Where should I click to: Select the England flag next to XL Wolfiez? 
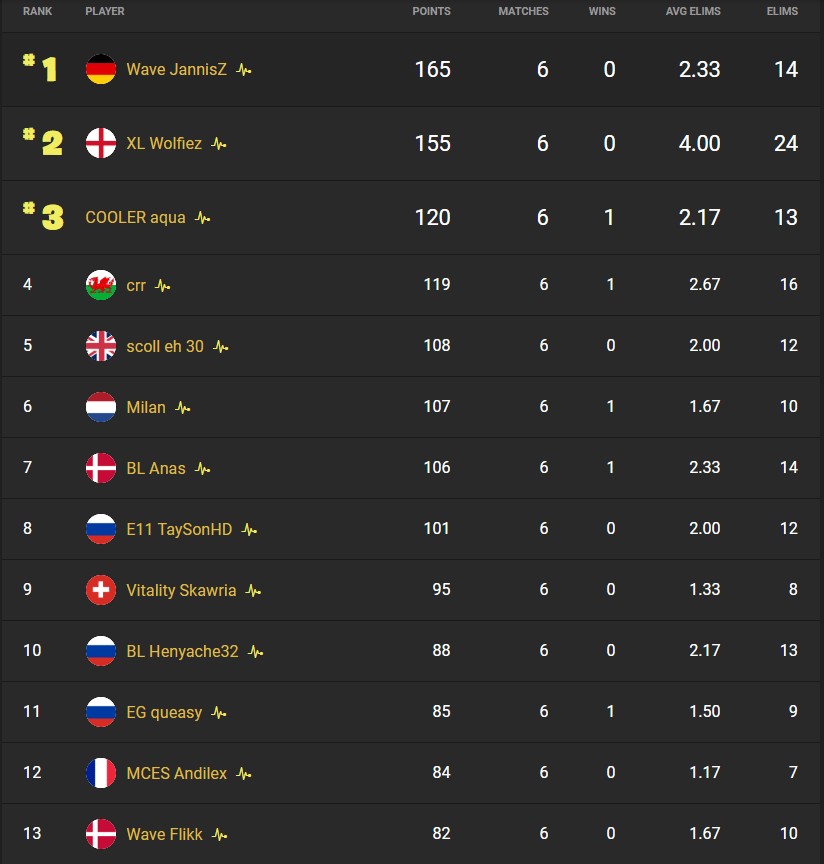coord(101,143)
